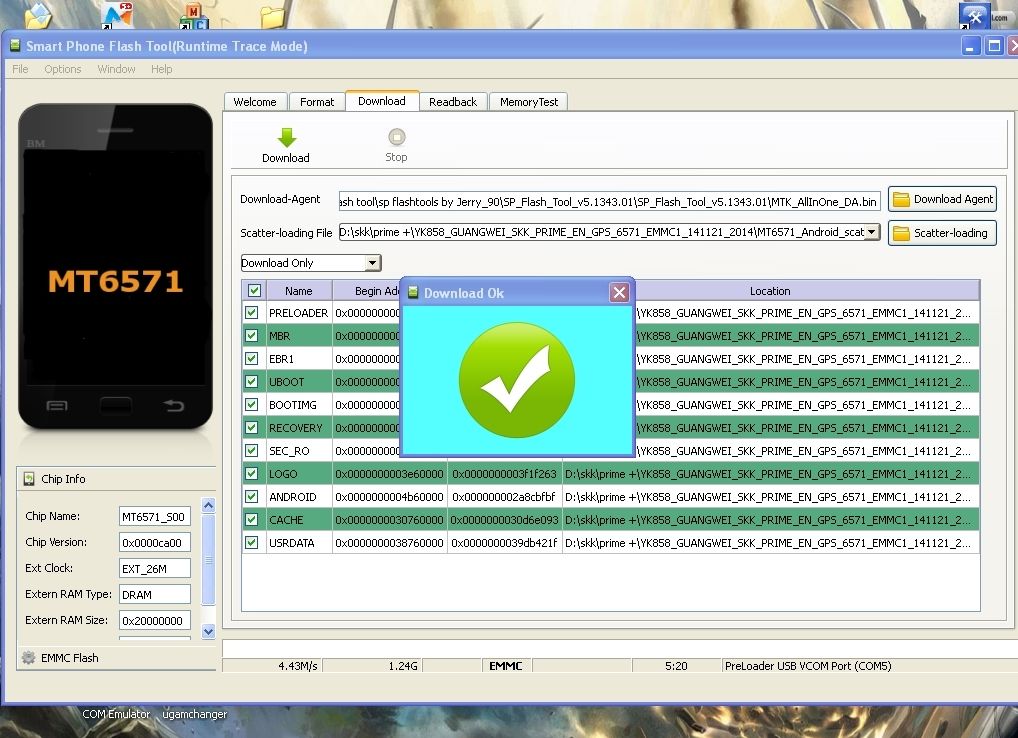Click the Download-Agent path field
The image size is (1018, 738).
pyautogui.click(x=610, y=201)
